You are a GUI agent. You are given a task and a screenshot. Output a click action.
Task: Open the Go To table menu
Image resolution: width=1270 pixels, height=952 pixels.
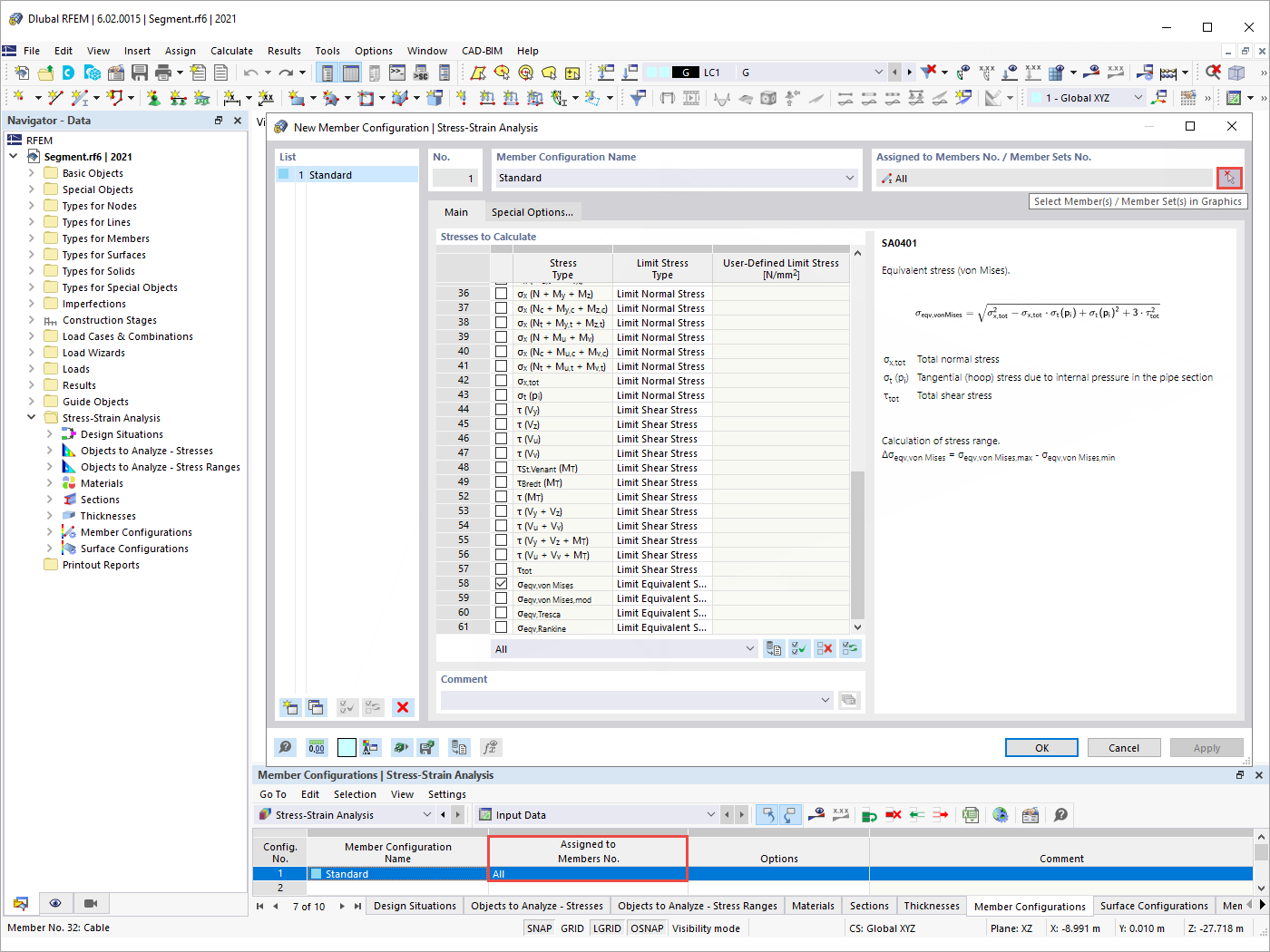pos(273,794)
